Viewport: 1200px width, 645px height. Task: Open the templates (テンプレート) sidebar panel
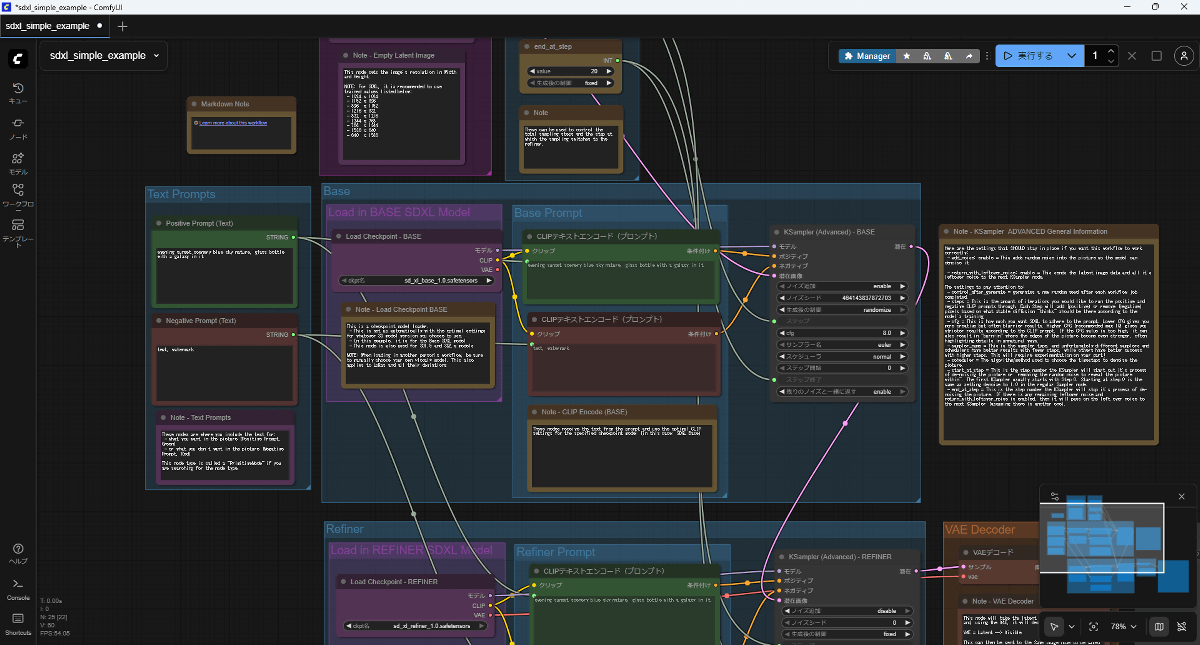18,231
